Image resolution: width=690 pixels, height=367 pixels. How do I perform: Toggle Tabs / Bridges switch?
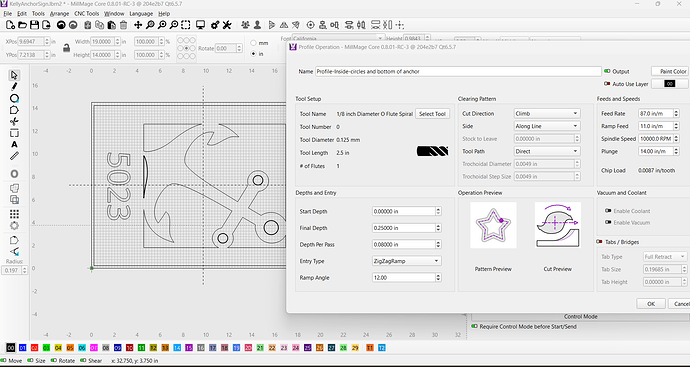tap(599, 242)
